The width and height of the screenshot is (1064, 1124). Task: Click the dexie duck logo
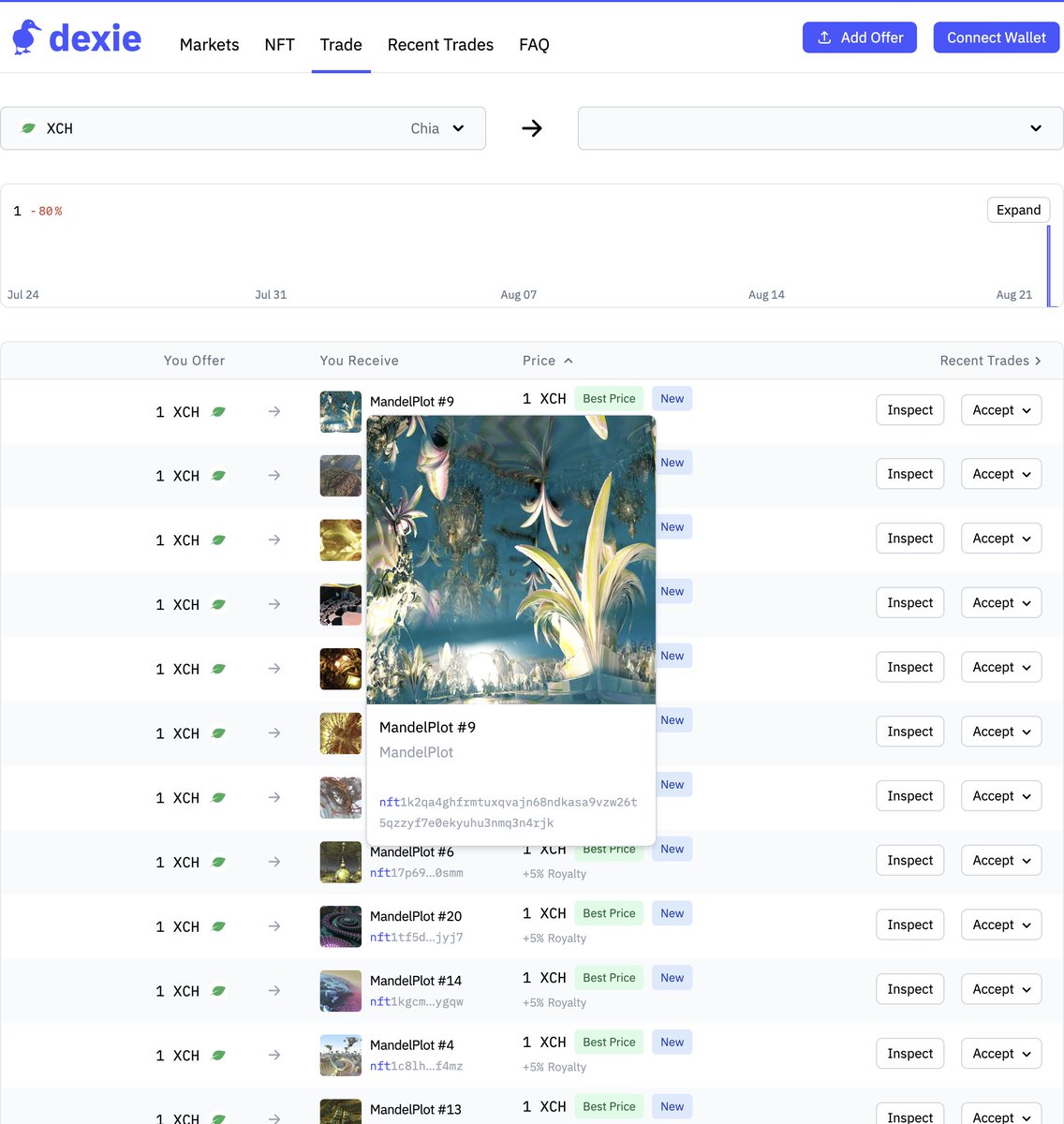tap(77, 37)
